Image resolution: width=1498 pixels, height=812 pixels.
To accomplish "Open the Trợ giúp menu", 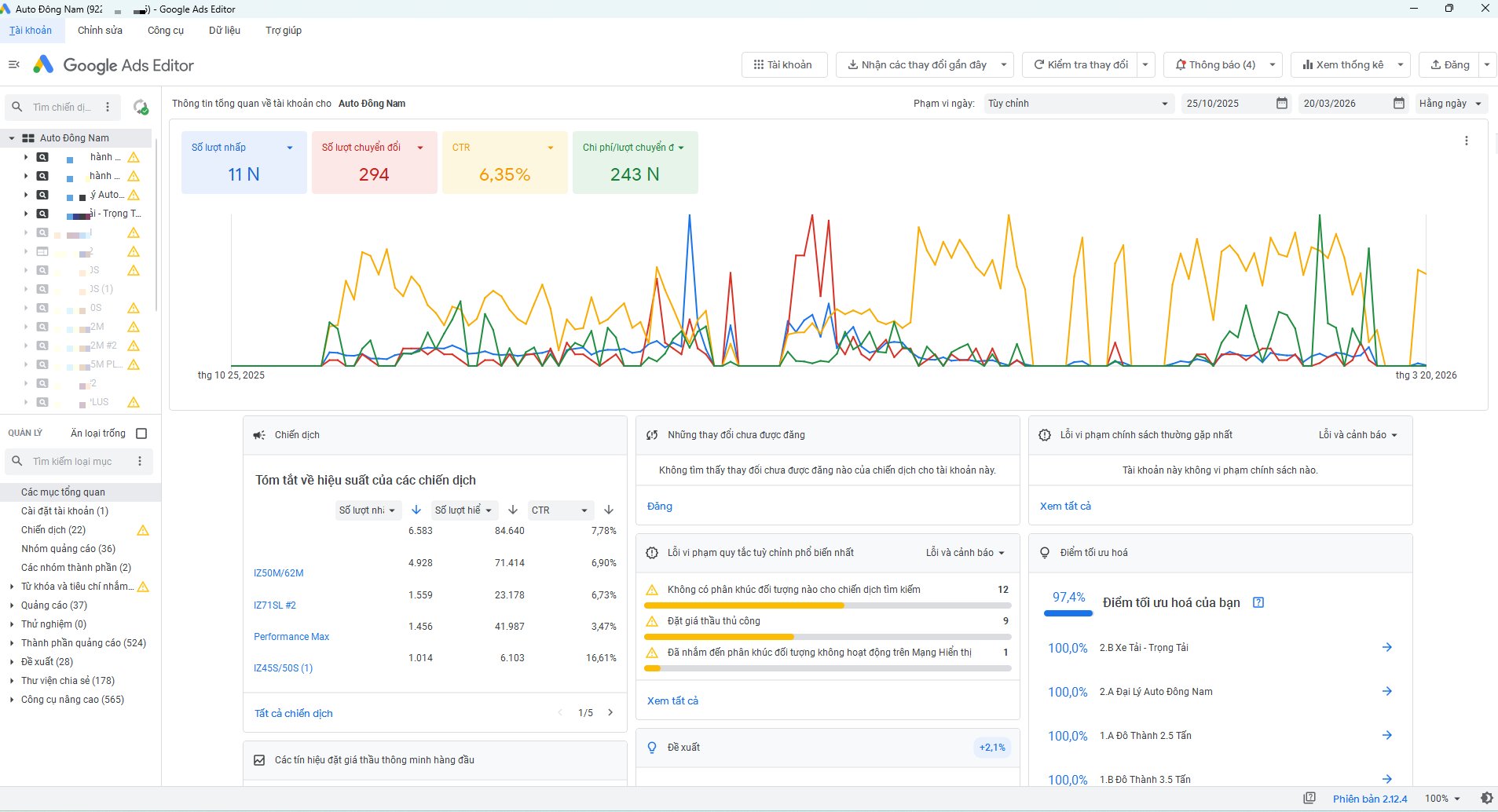I will pyautogui.click(x=284, y=30).
